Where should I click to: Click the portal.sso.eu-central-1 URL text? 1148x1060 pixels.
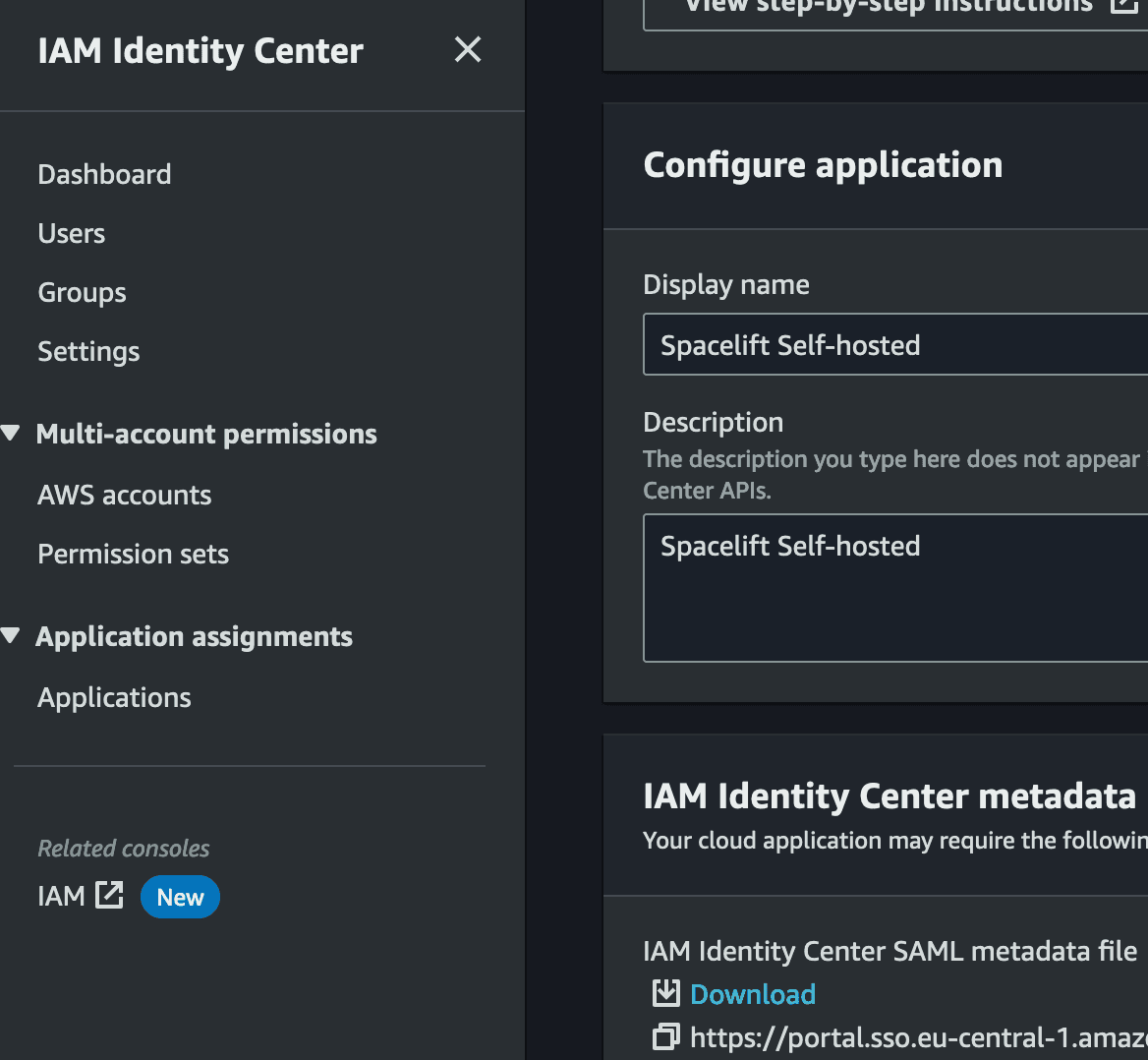[919, 1038]
